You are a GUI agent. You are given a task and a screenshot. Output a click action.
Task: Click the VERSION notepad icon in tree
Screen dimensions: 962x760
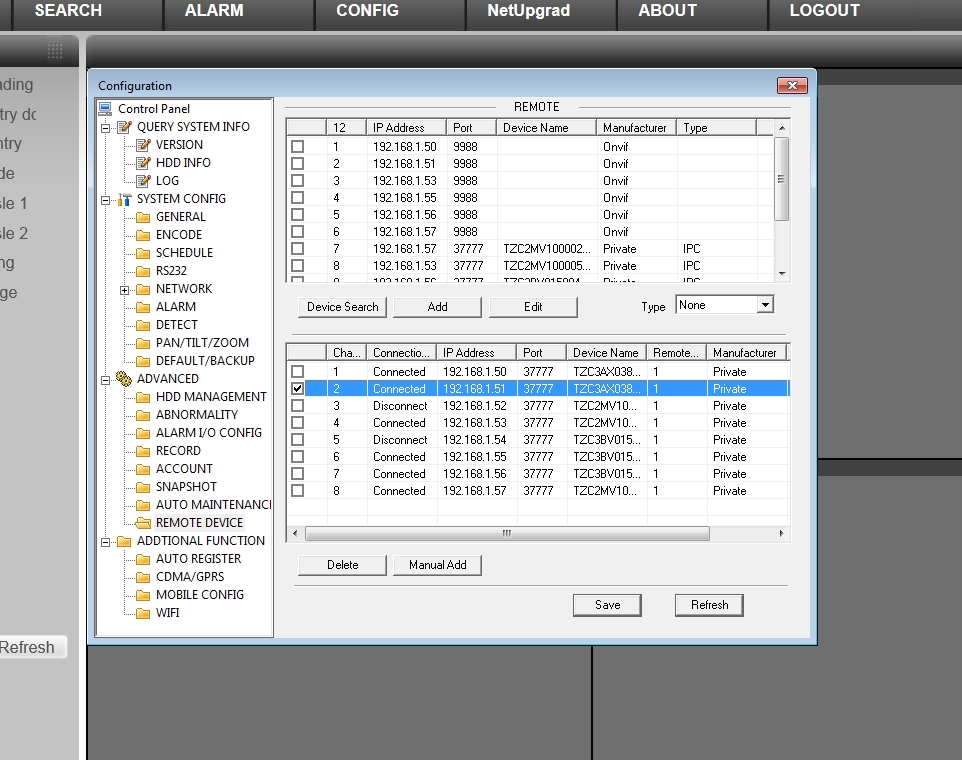click(143, 145)
